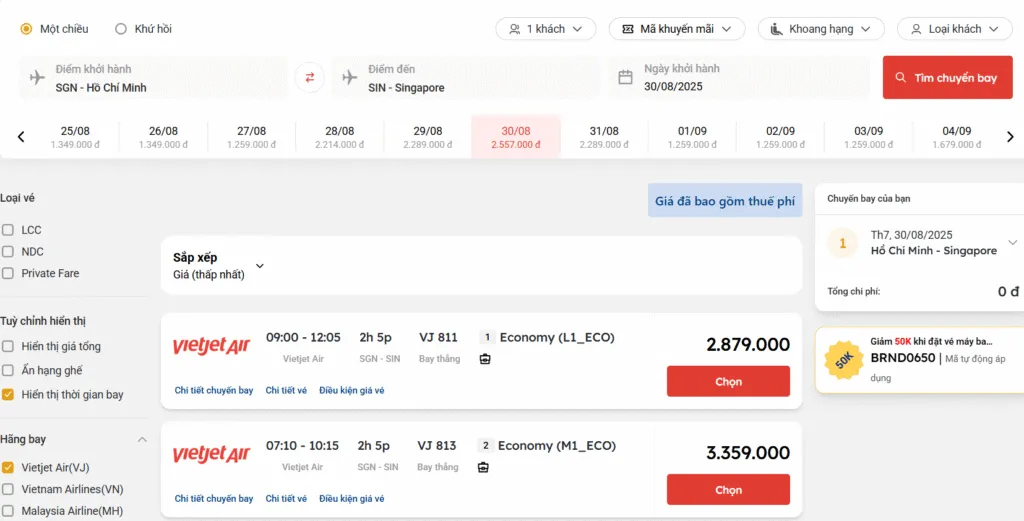Click Chọn for the 2.879.000 flight
This screenshot has height=521, width=1024.
point(728,381)
